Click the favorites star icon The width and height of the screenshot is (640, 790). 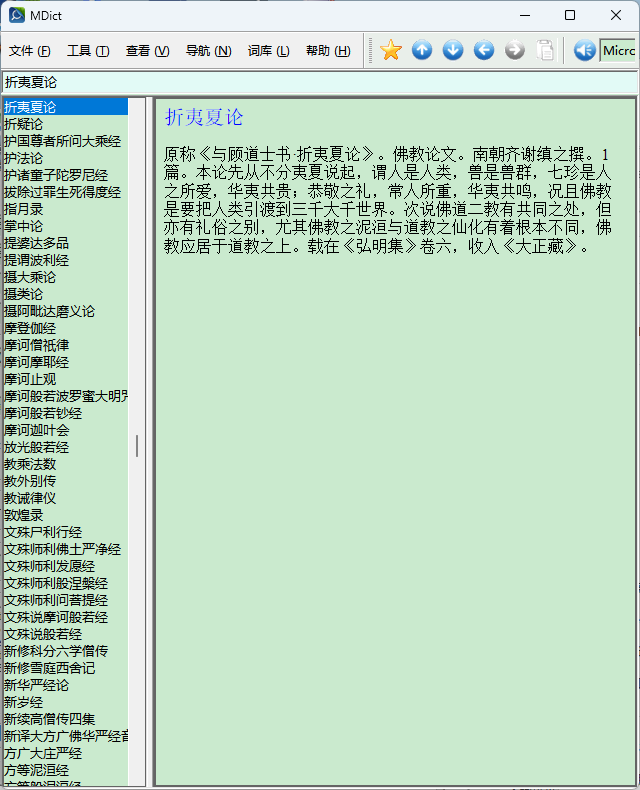(391, 51)
